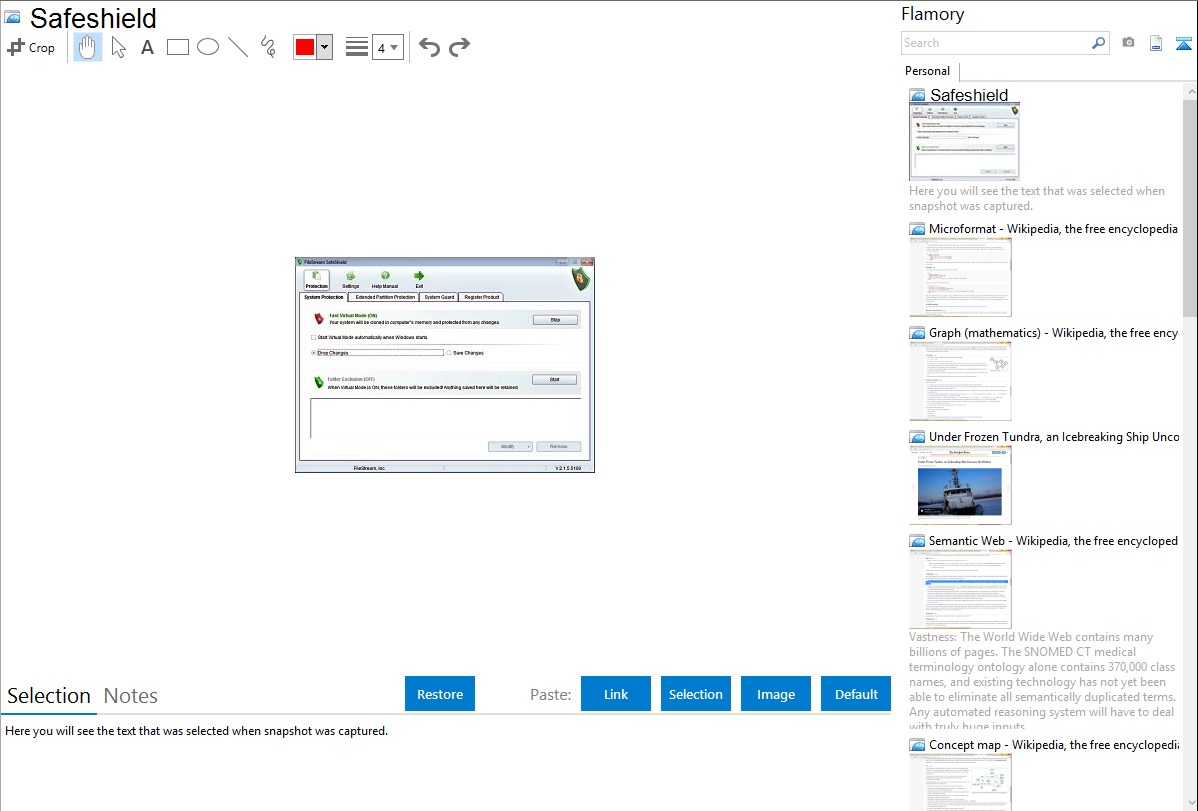Open Microformat Wikipedia snapshot thumbnail
Viewport: 1198px width, 811px height.
click(x=960, y=277)
